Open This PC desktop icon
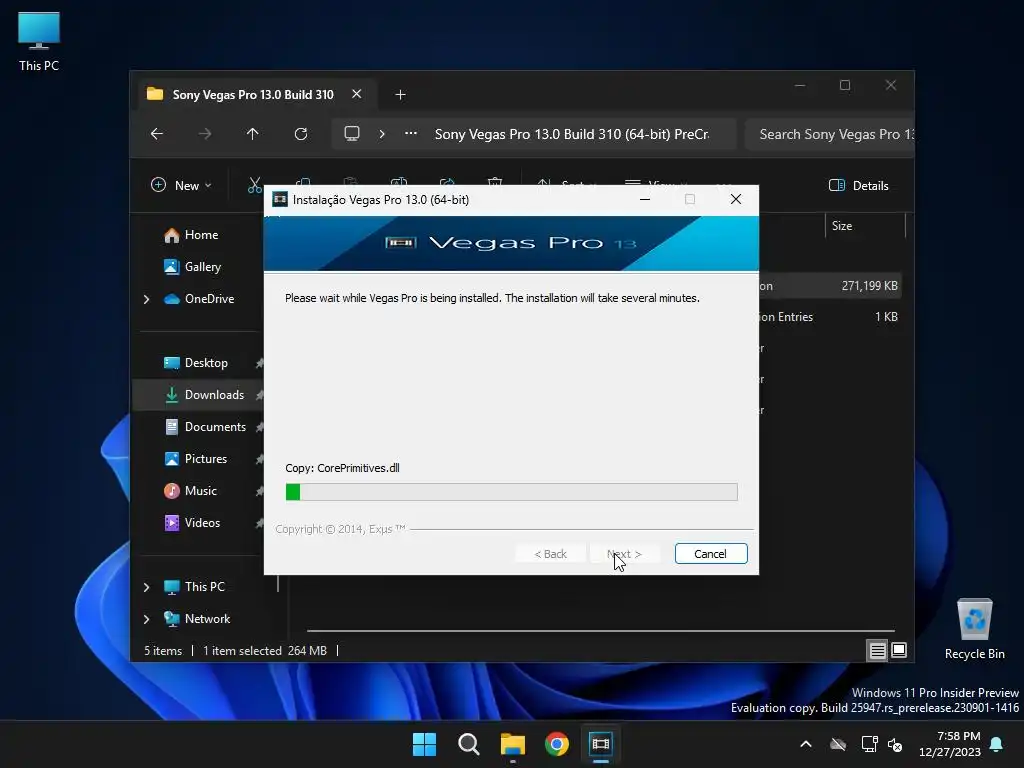Viewport: 1024px width, 768px height. 39,42
